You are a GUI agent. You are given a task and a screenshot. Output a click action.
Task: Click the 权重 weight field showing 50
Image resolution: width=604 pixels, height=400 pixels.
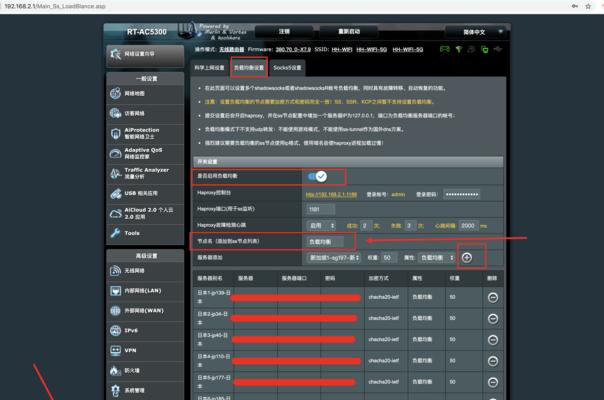tap(389, 258)
